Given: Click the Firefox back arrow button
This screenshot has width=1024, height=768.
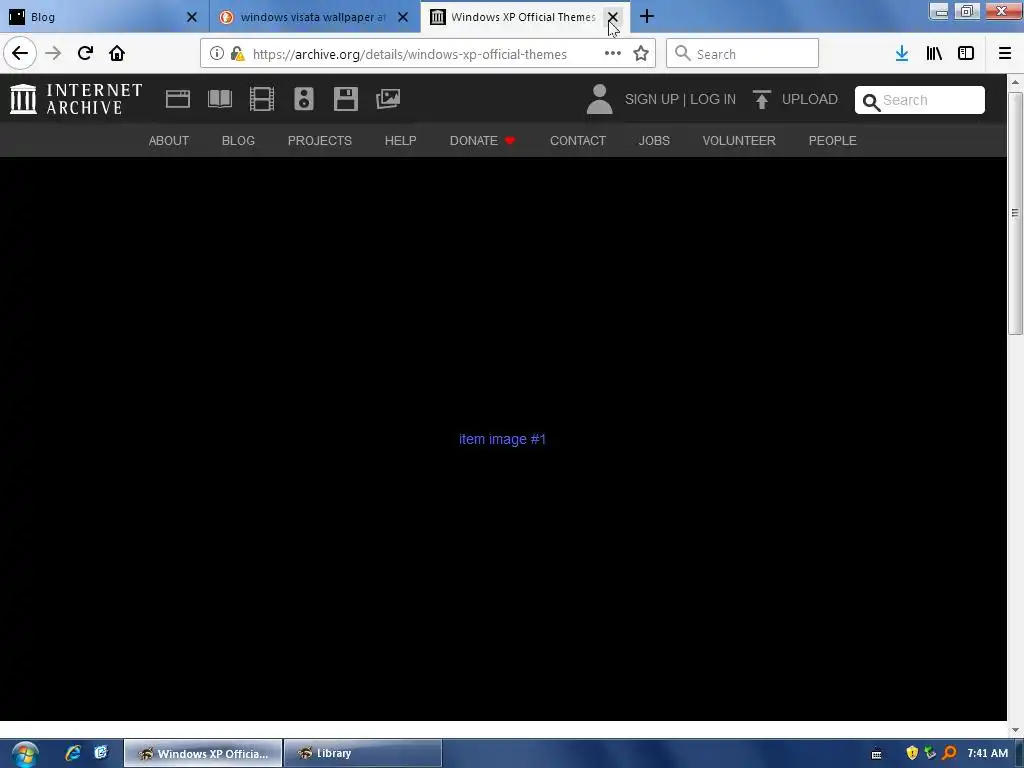Looking at the screenshot, I should coord(20,53).
